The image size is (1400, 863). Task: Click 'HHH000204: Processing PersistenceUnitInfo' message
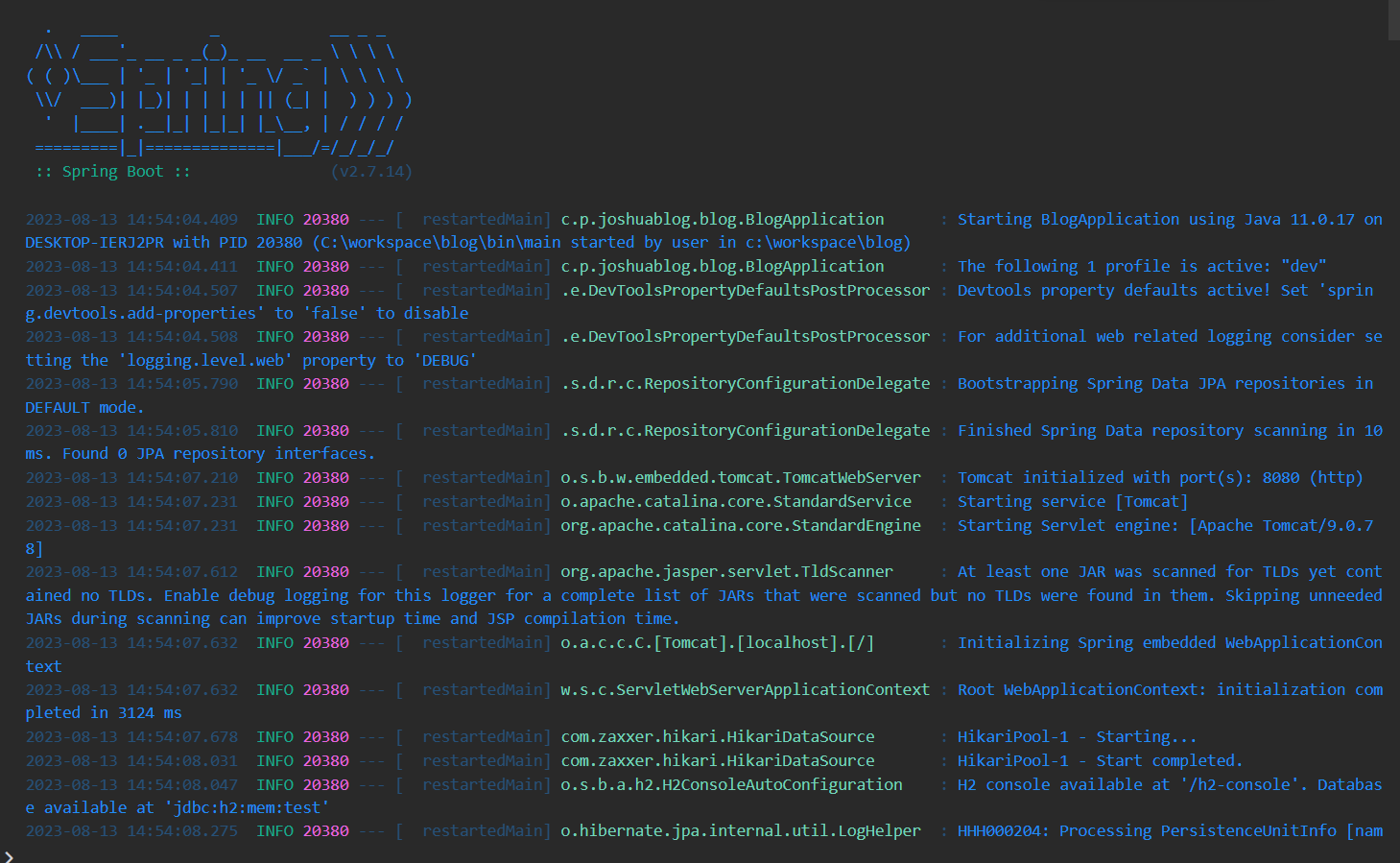(1147, 831)
